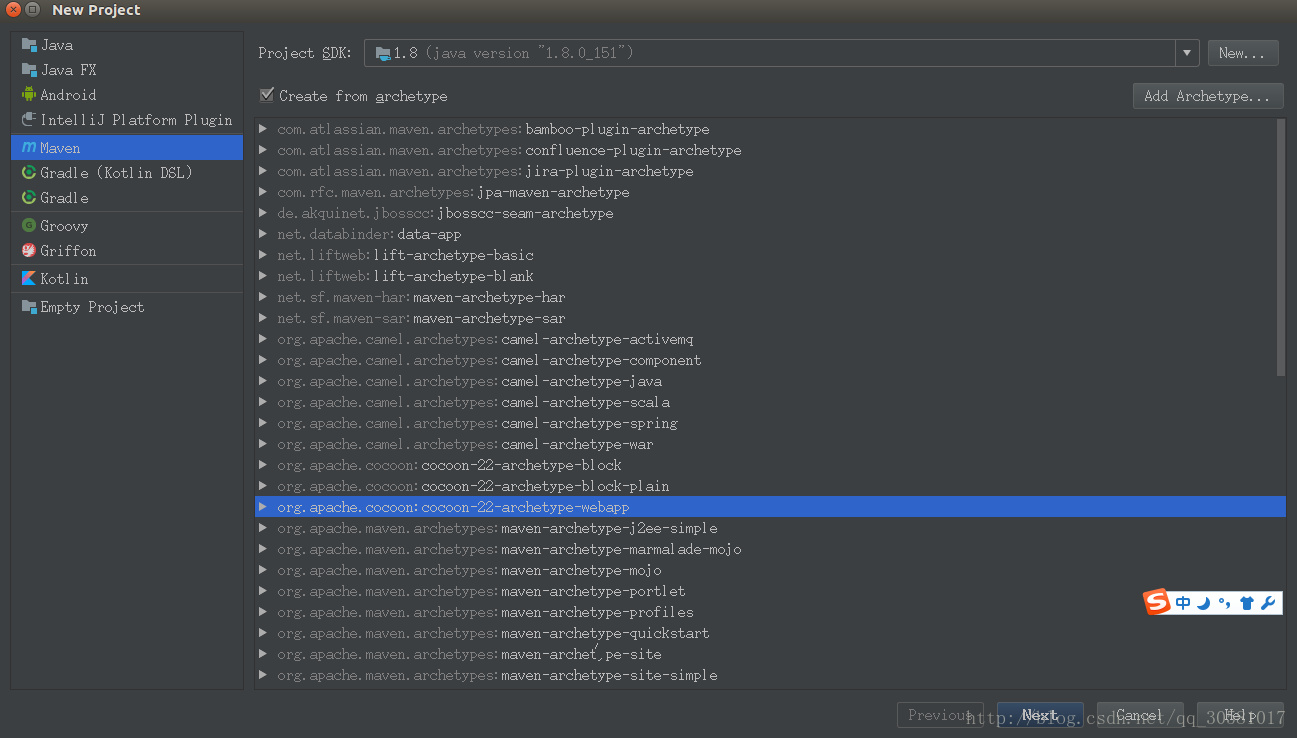1297x738 pixels.
Task: Click the Cancel button
Action: point(1140,715)
